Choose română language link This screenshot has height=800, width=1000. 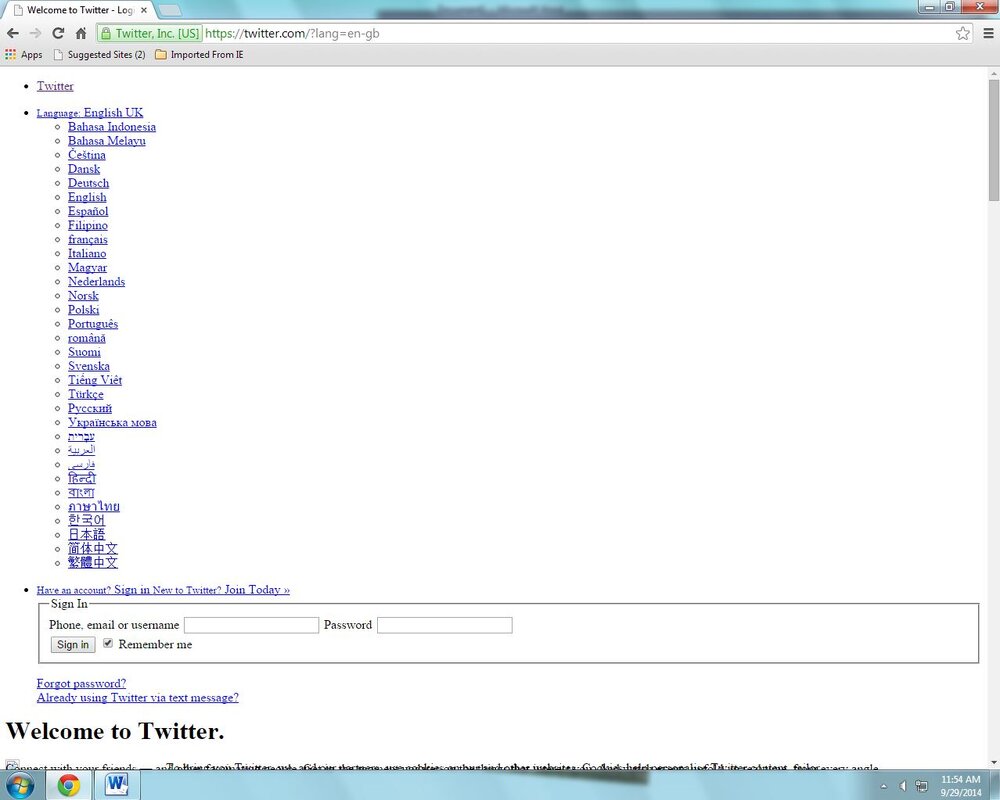click(87, 338)
